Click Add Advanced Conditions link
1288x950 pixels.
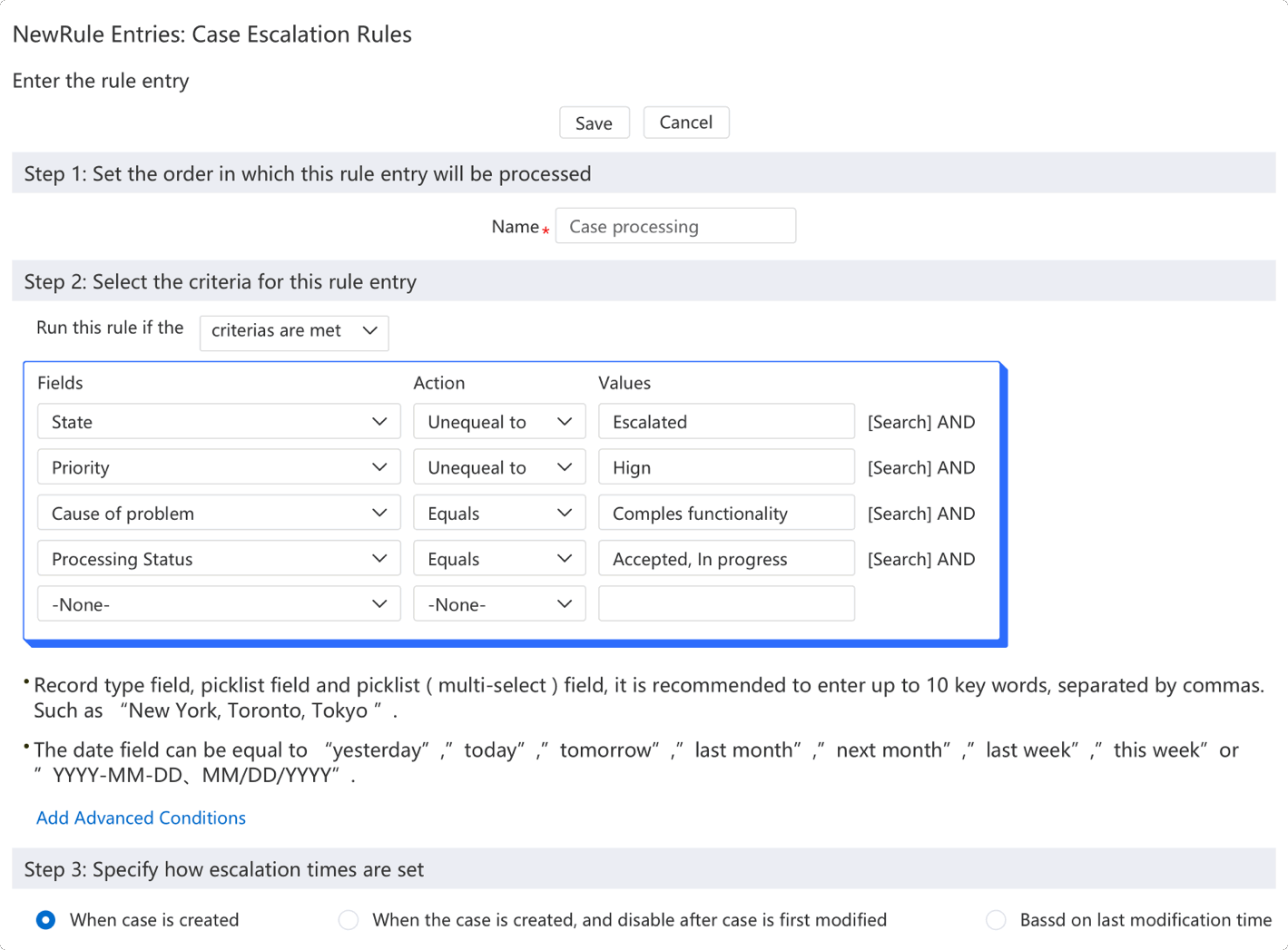[x=141, y=818]
